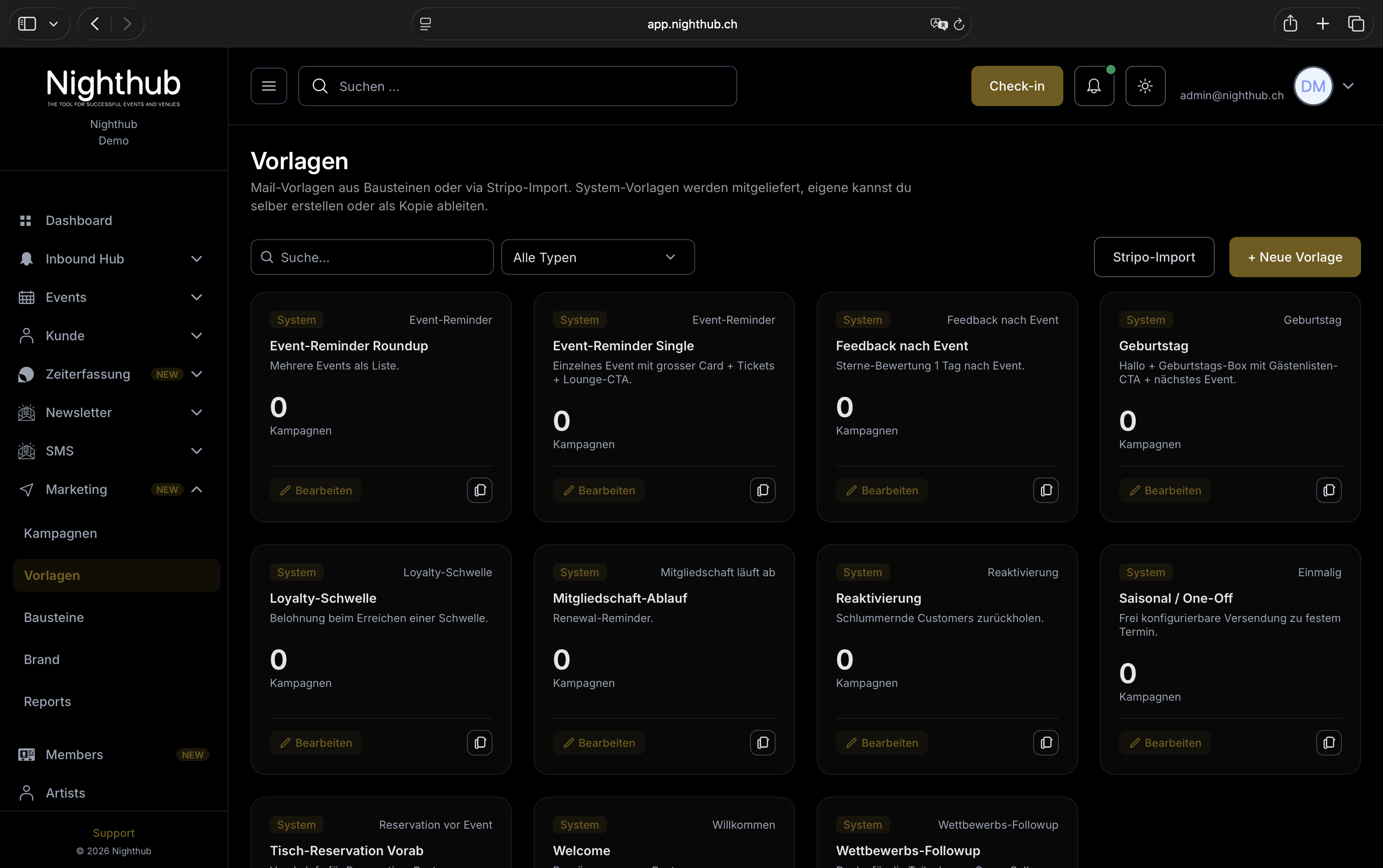Click the Newsletter icon in sidebar
Screen dimensions: 1383x868
(x=26, y=413)
